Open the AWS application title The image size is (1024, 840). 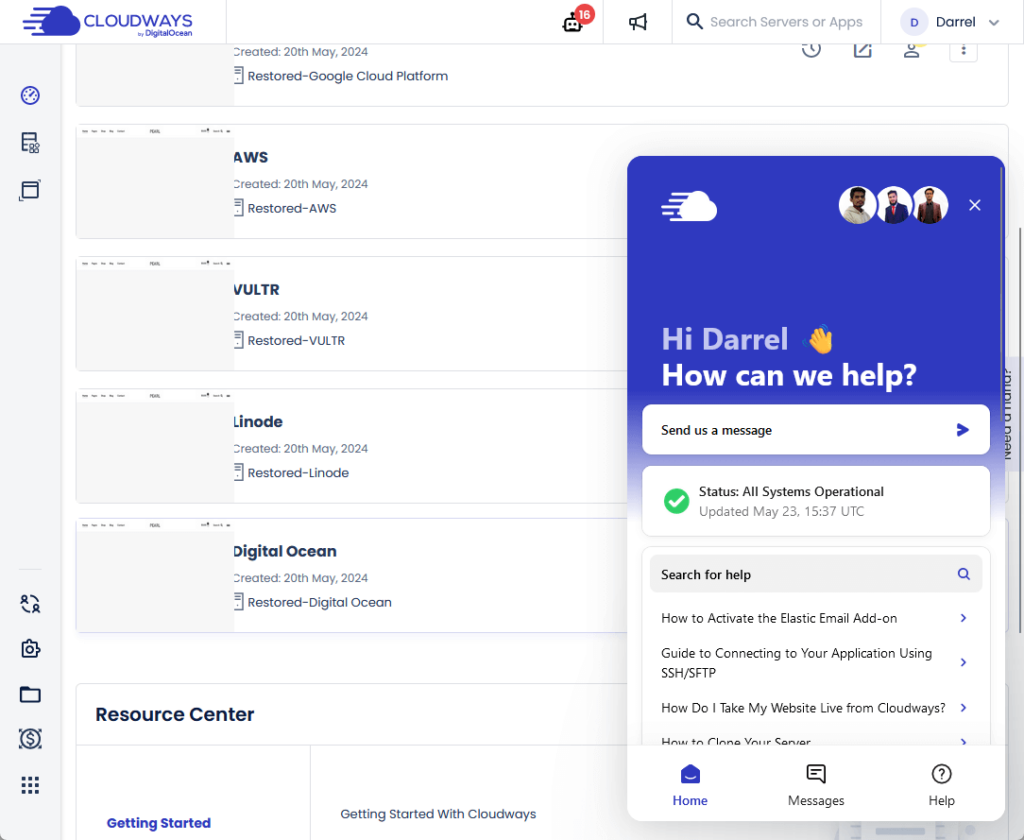coord(251,157)
